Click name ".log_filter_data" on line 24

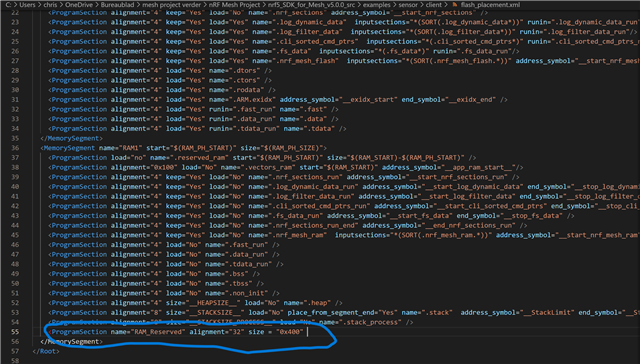309,32
